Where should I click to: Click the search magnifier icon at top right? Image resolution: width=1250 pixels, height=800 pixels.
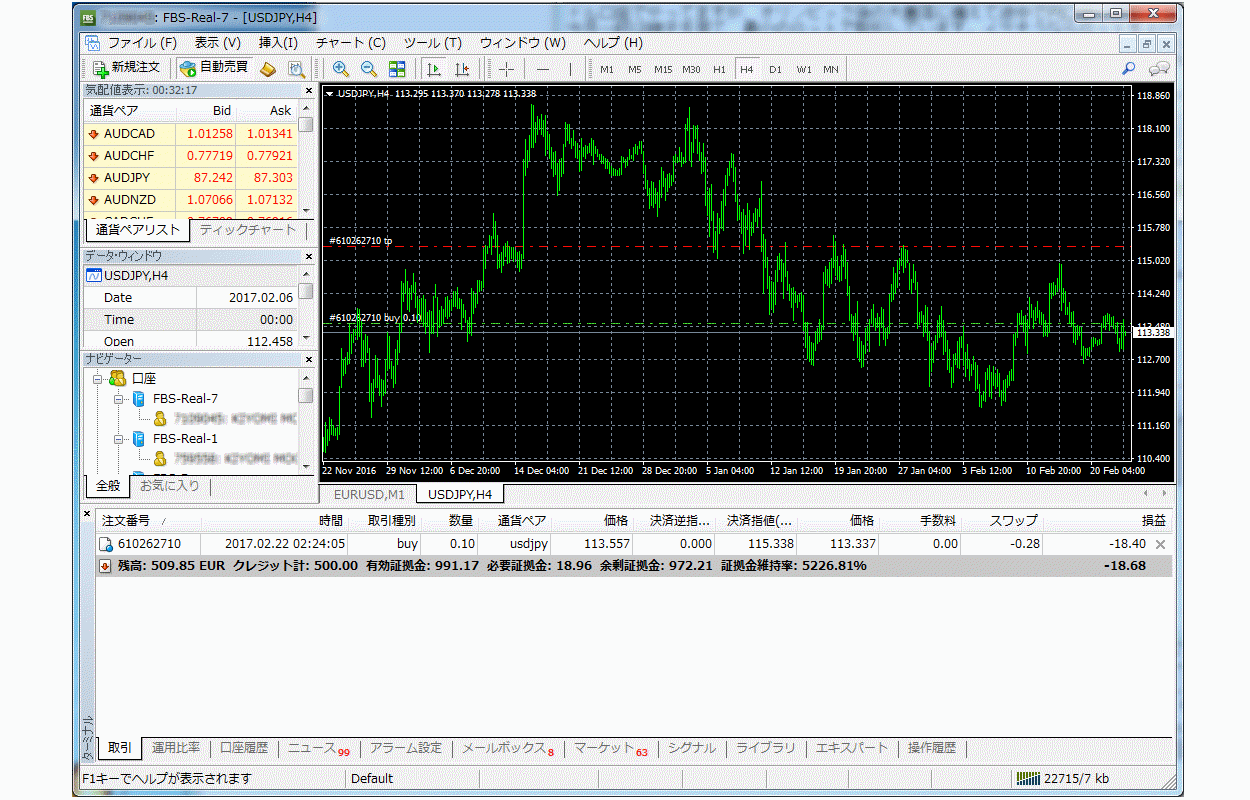[x=1129, y=69]
